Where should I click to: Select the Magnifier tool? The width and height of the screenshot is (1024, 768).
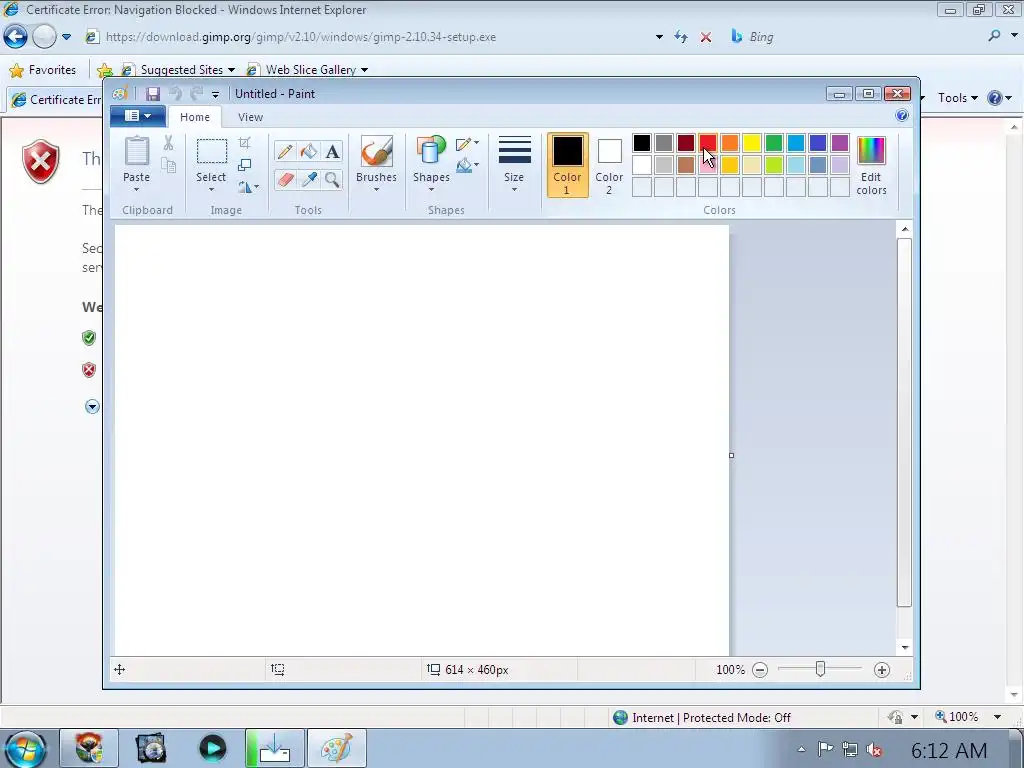(332, 180)
